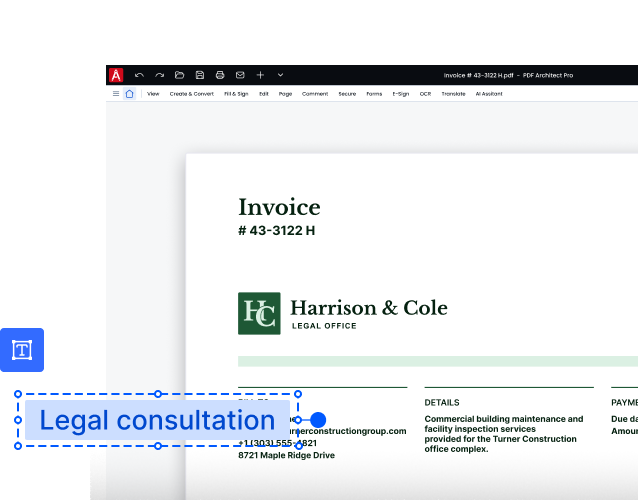Image resolution: width=638 pixels, height=500 pixels.
Task: Open the Secure tab
Action: point(347,94)
